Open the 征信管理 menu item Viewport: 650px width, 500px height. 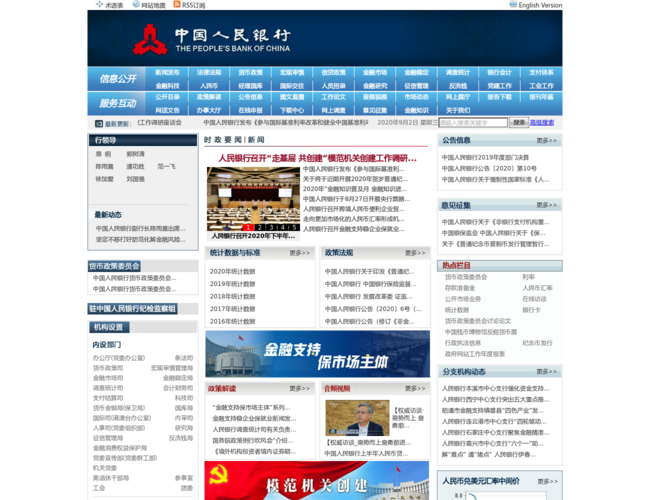(416, 86)
